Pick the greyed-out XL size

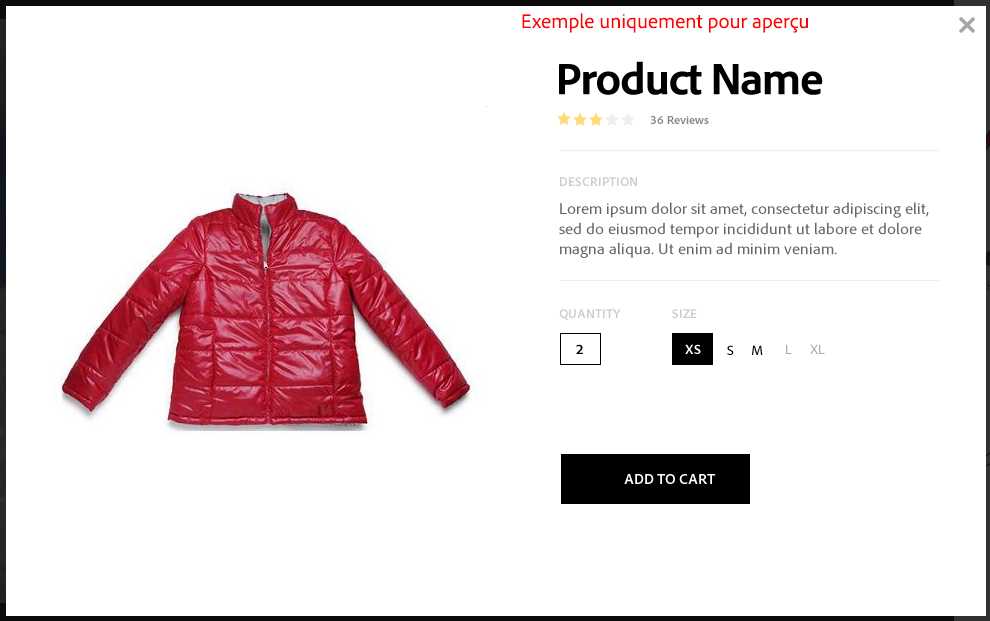(x=817, y=350)
